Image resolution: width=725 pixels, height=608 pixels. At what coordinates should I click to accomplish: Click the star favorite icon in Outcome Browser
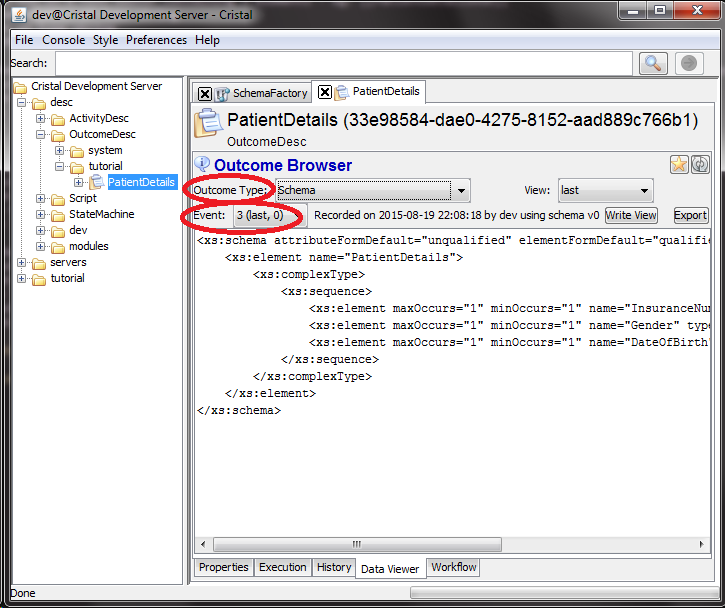pyautogui.click(x=679, y=165)
